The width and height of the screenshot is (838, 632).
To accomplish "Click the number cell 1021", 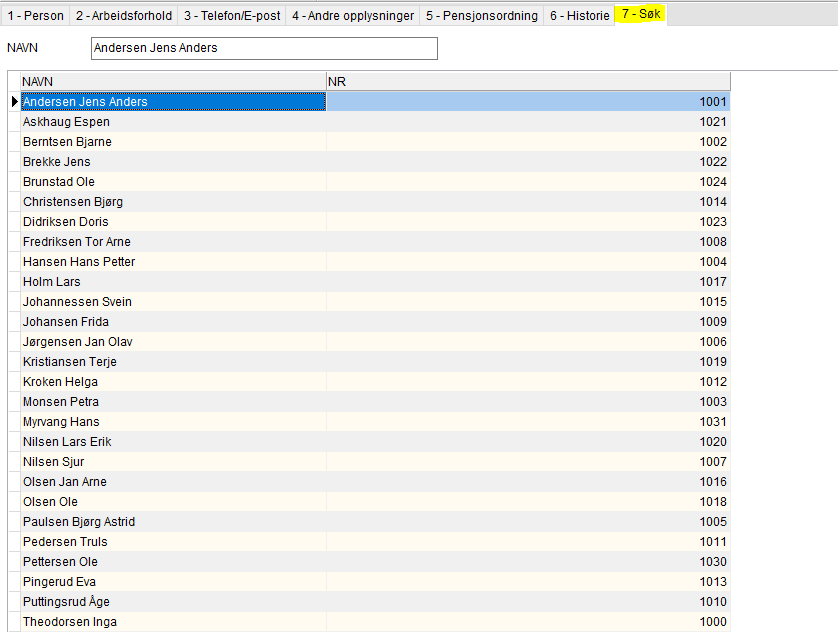I will click(x=528, y=122).
